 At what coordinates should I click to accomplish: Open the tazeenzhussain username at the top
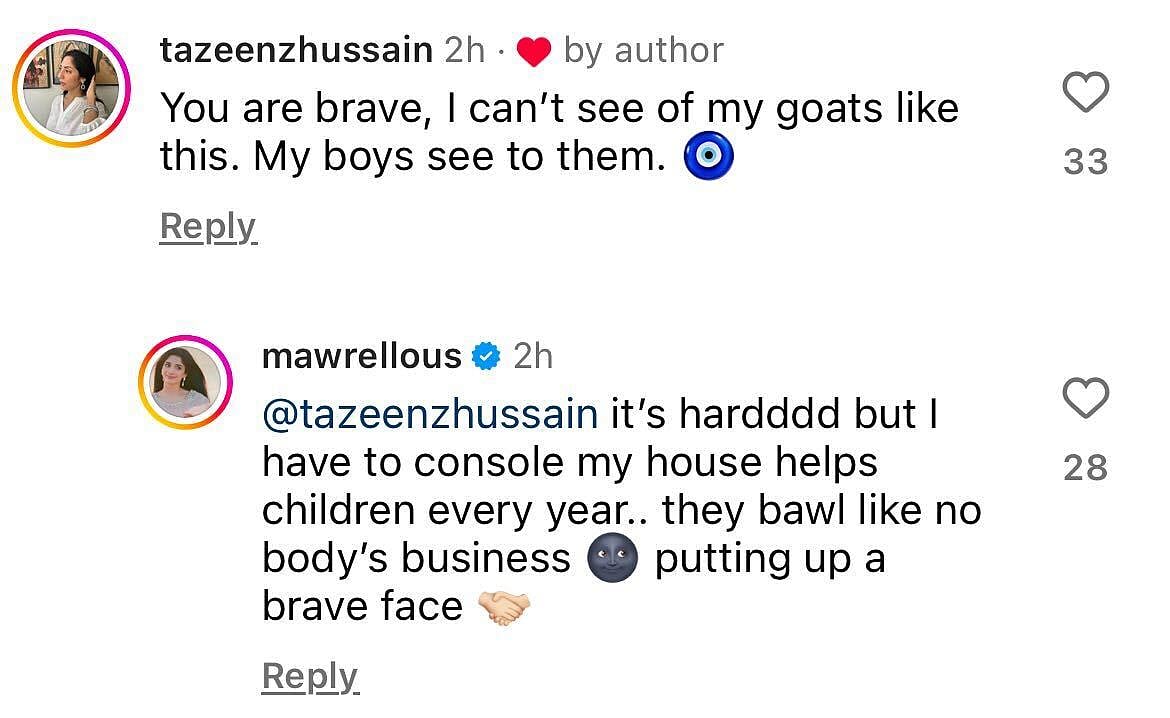pyautogui.click(x=296, y=51)
